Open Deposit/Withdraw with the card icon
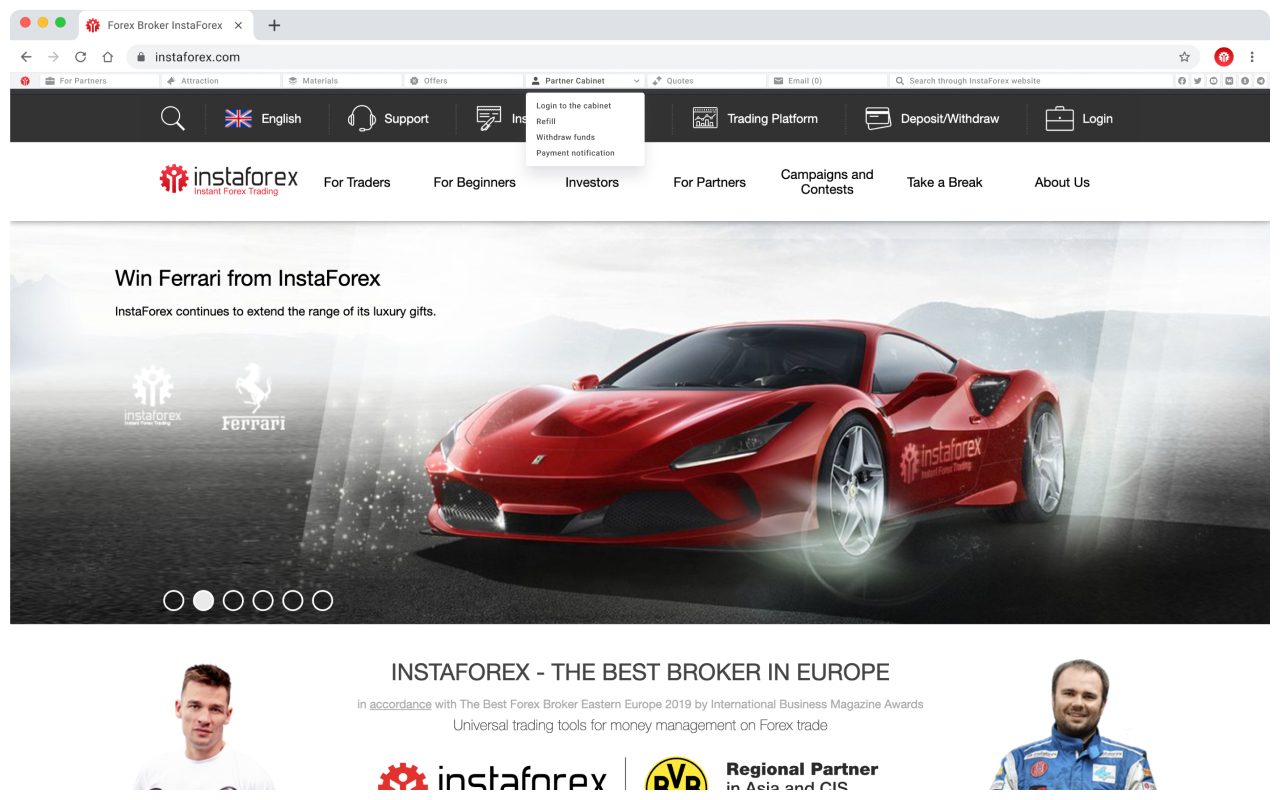The image size is (1280, 800). [x=932, y=118]
